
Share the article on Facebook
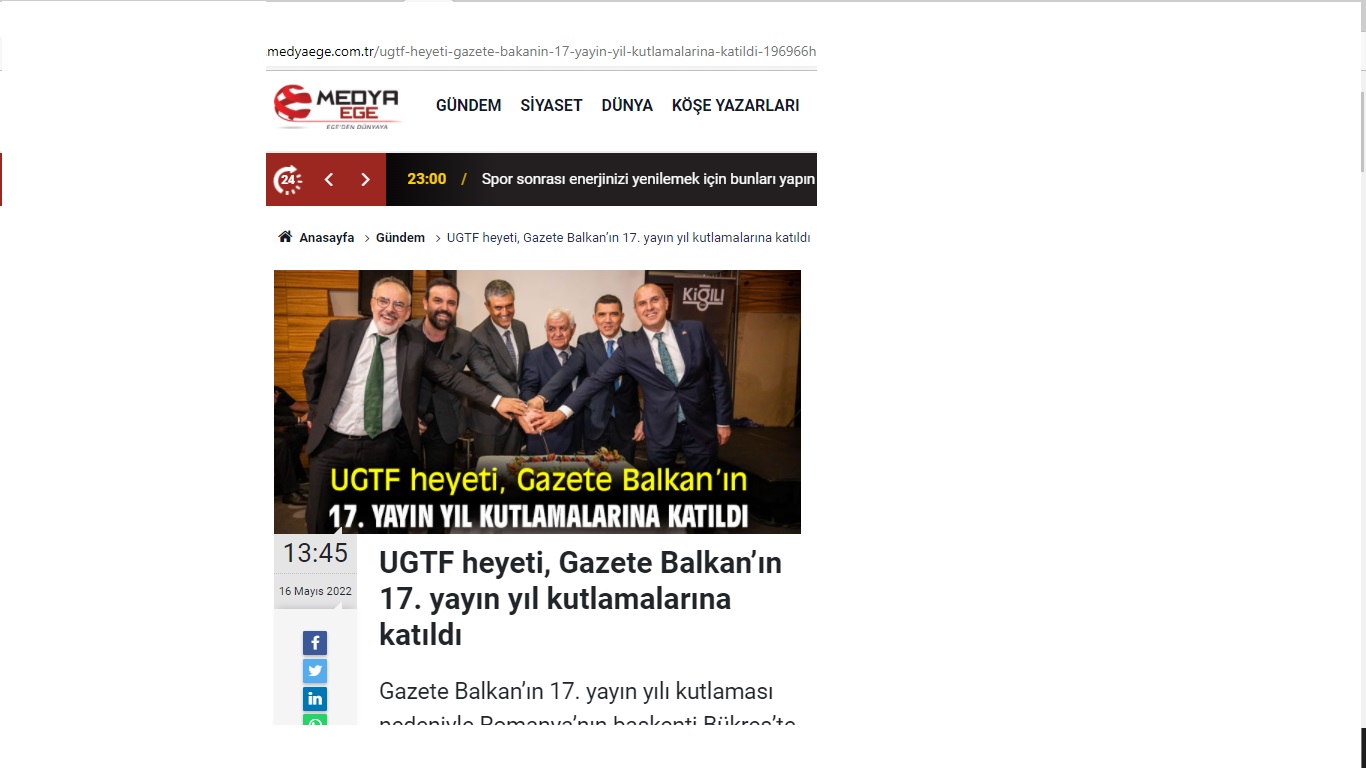click(315, 643)
